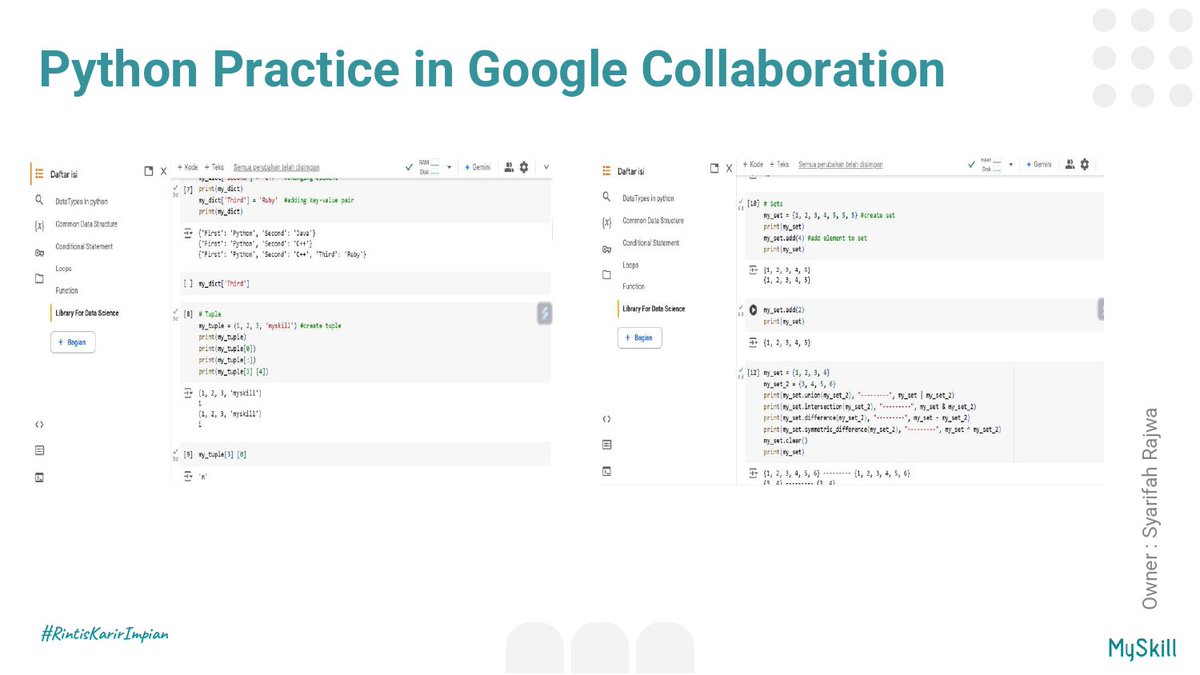Image resolution: width=1200 pixels, height=675 pixels.
Task: Click Bagian add section button in left notebook
Action: [x=73, y=342]
